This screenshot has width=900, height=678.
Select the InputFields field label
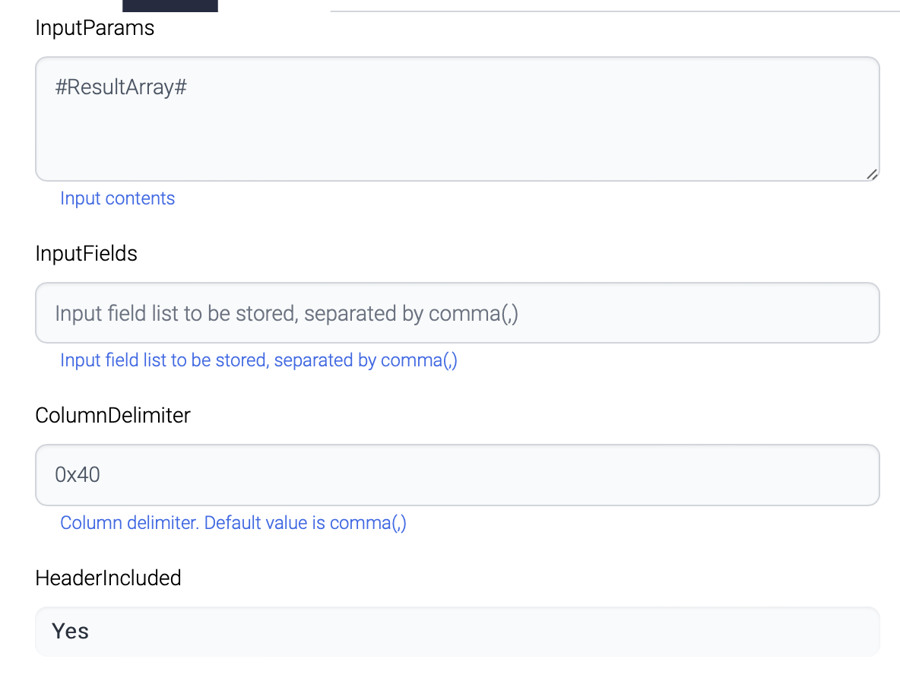tap(86, 254)
